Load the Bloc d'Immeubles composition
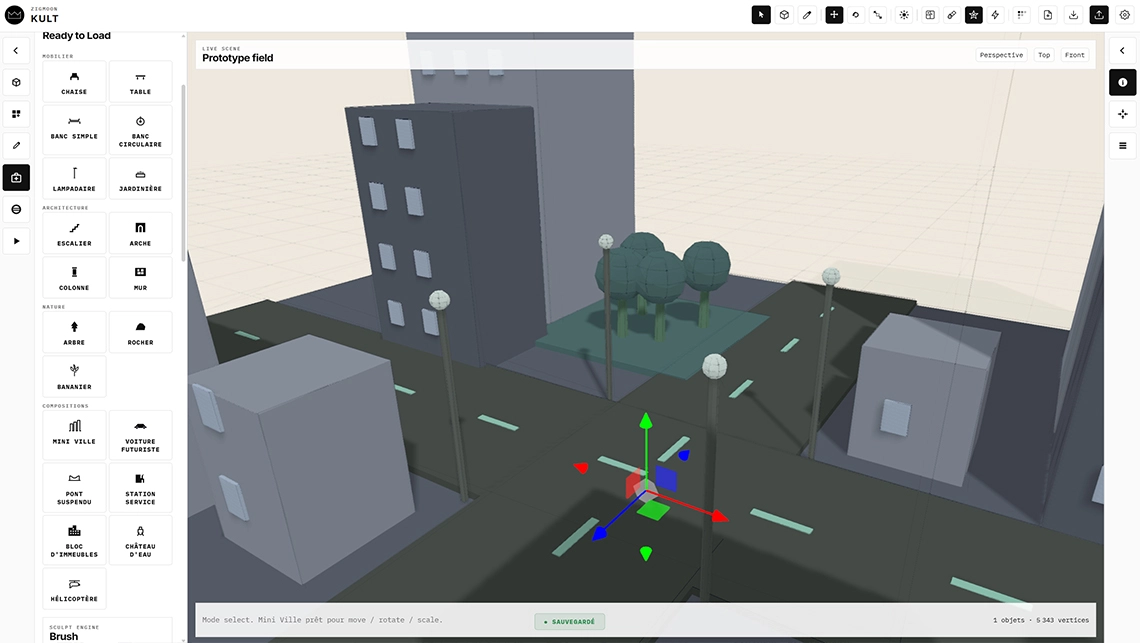Viewport: 1140px width, 643px height. pyautogui.click(x=74, y=540)
